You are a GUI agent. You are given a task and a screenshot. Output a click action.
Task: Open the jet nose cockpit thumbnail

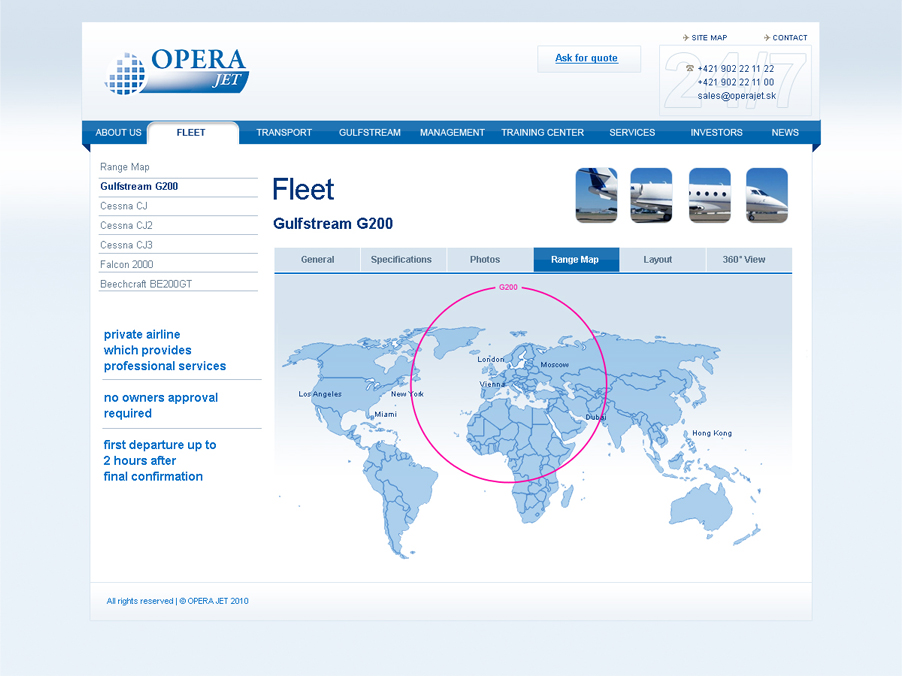pos(767,195)
